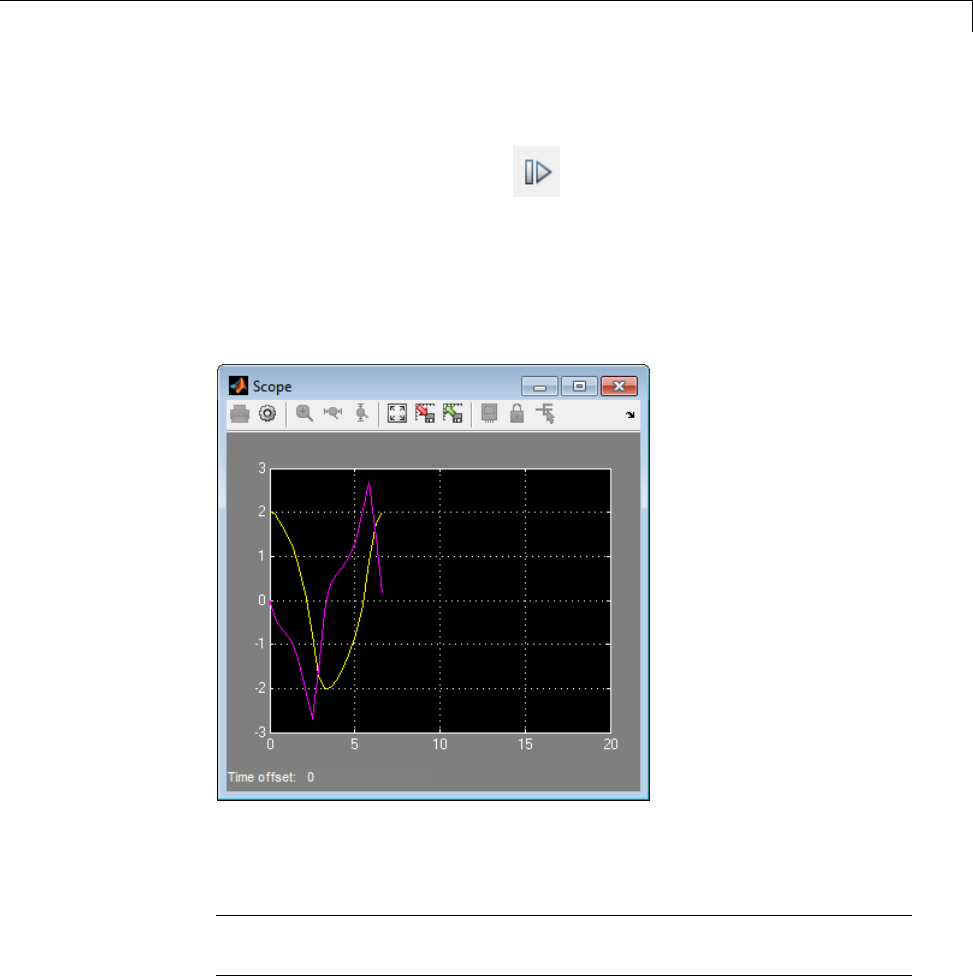
Task: Maximize the Scope window
Action: (580, 387)
